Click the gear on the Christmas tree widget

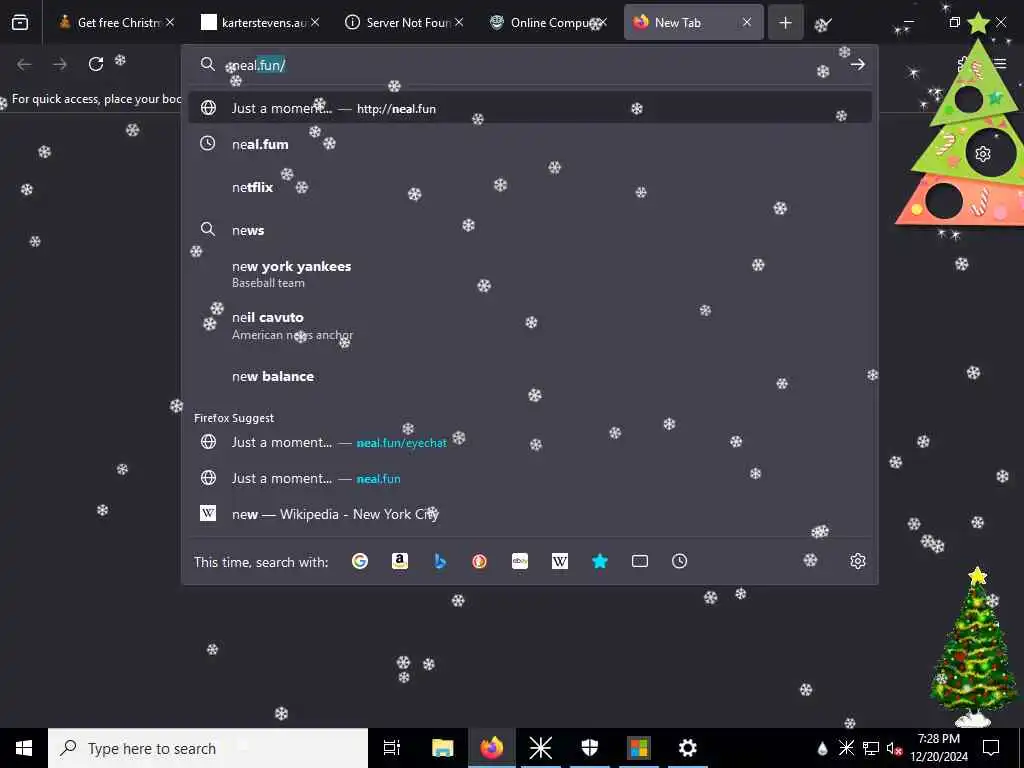(983, 153)
